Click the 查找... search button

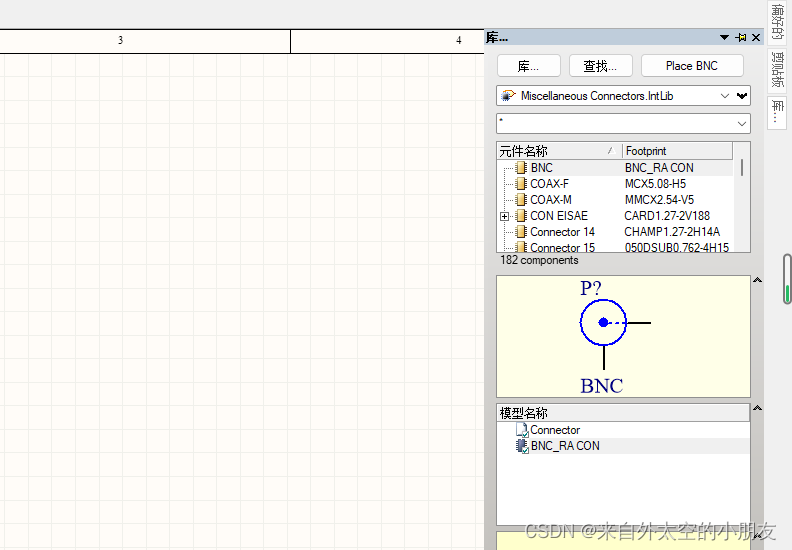pyautogui.click(x=600, y=66)
